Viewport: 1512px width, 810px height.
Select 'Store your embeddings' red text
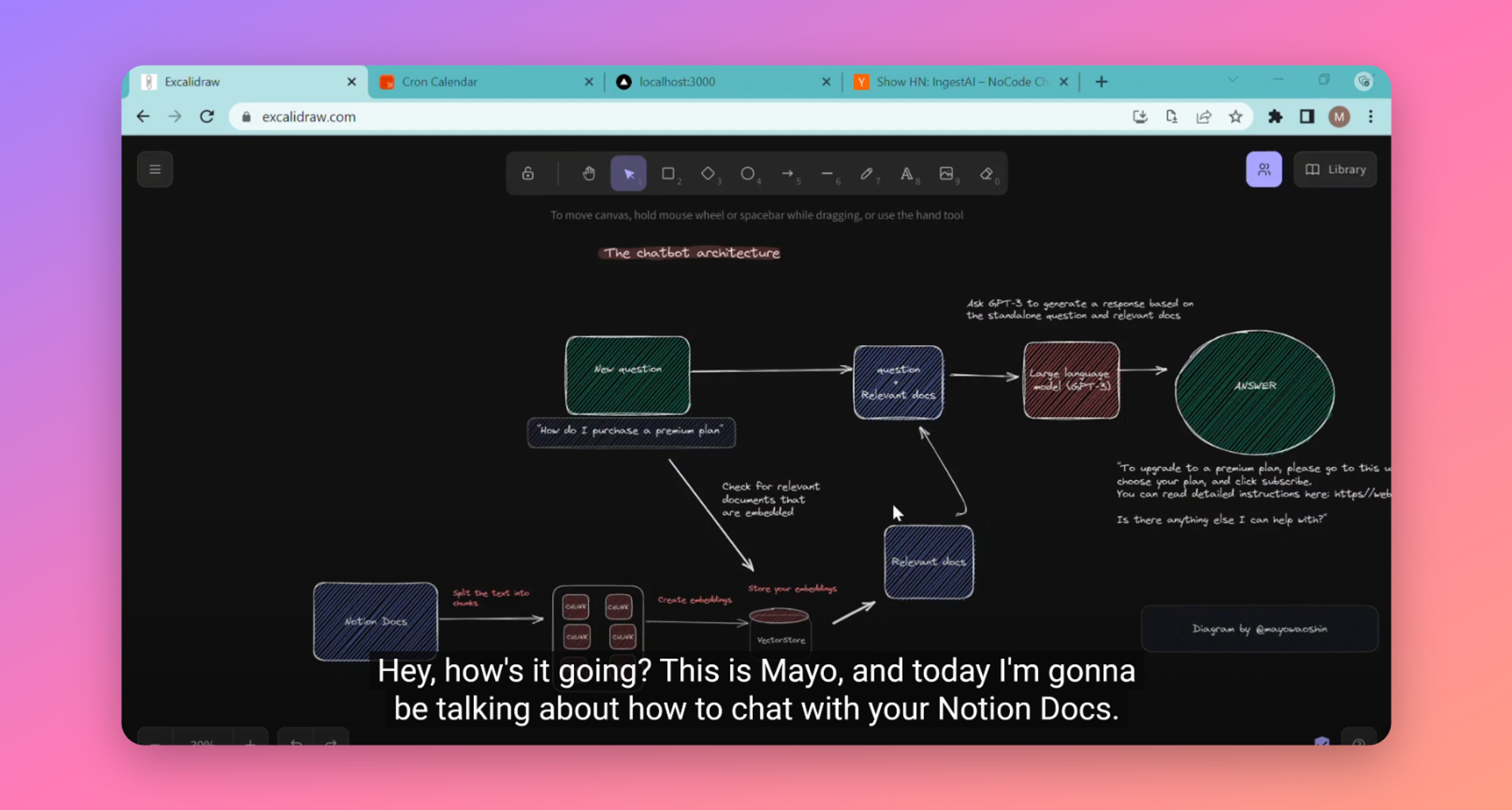(x=792, y=589)
